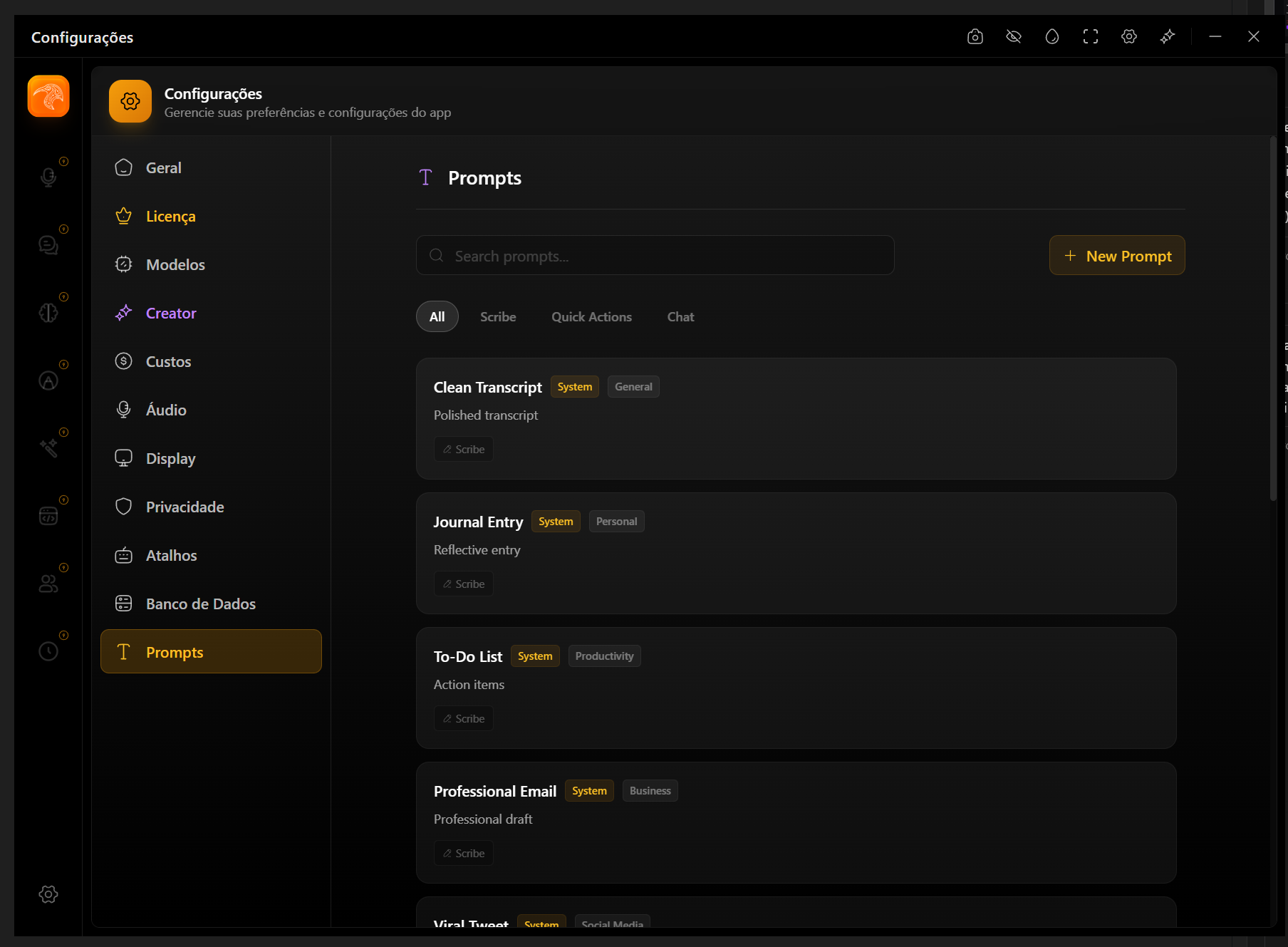Click the gear icon at sidebar bottom
Screen dimensions: 1288x947
(x=48, y=894)
